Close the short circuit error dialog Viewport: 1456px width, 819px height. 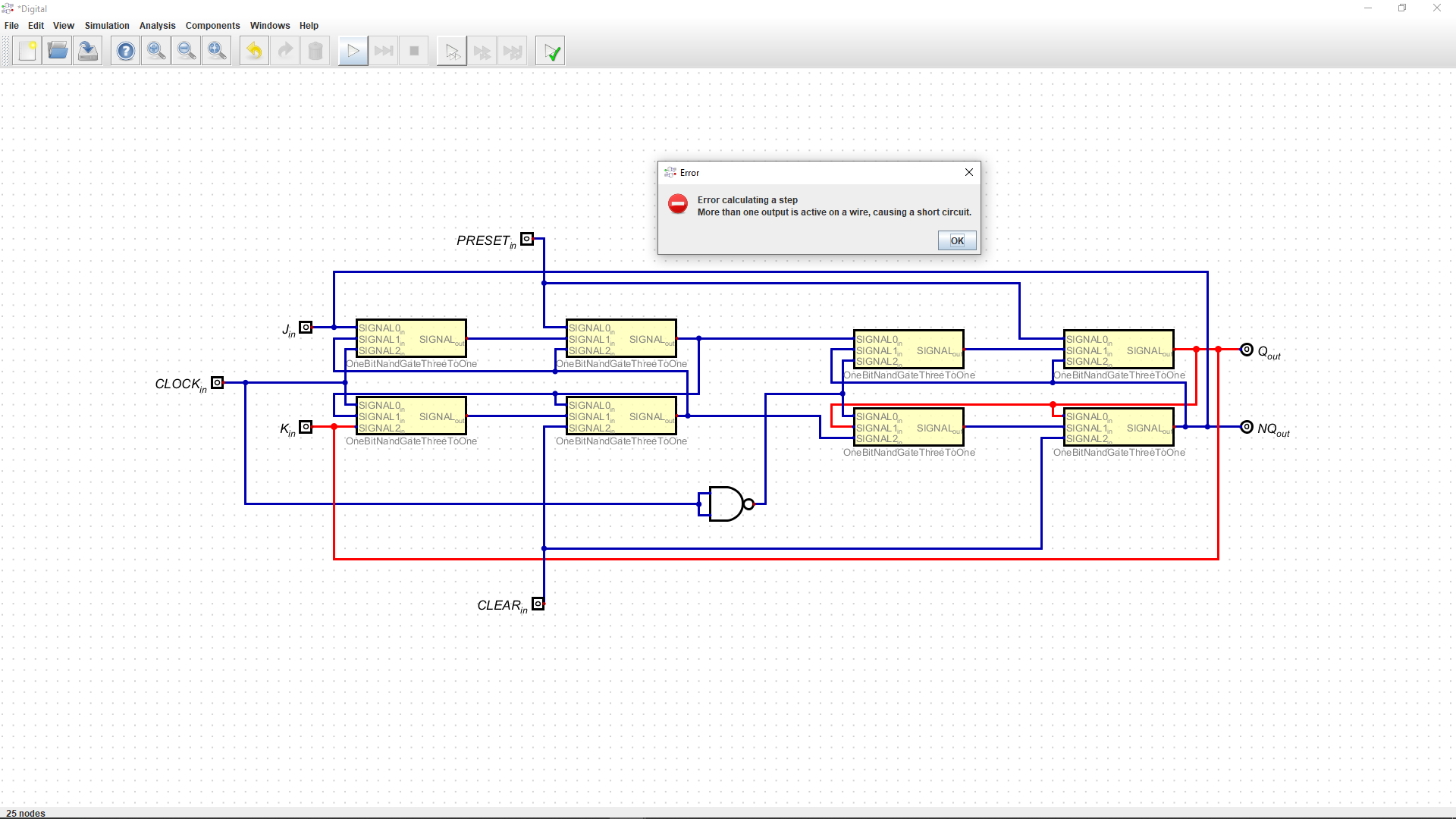968,172
